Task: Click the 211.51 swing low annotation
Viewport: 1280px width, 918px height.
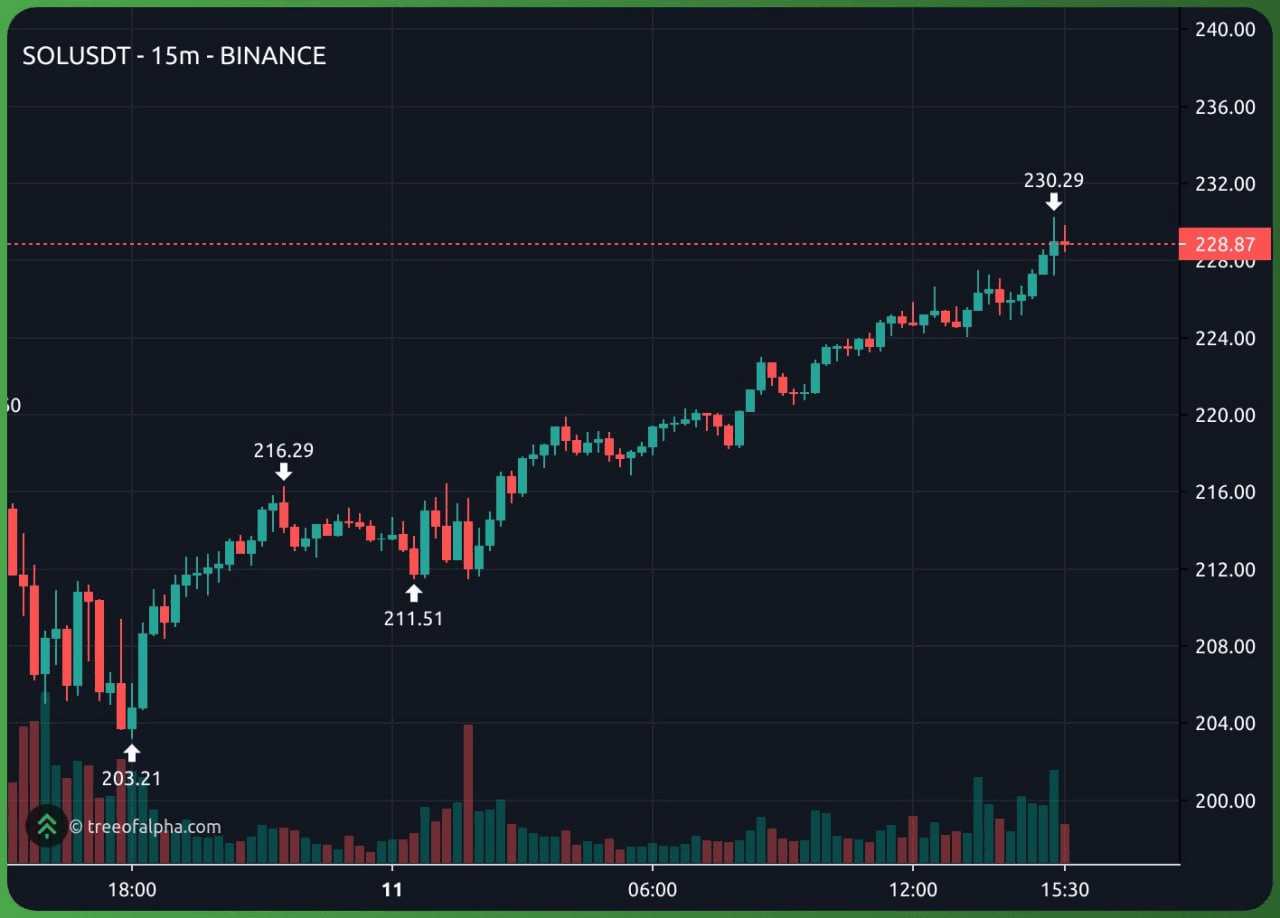Action: coord(413,619)
